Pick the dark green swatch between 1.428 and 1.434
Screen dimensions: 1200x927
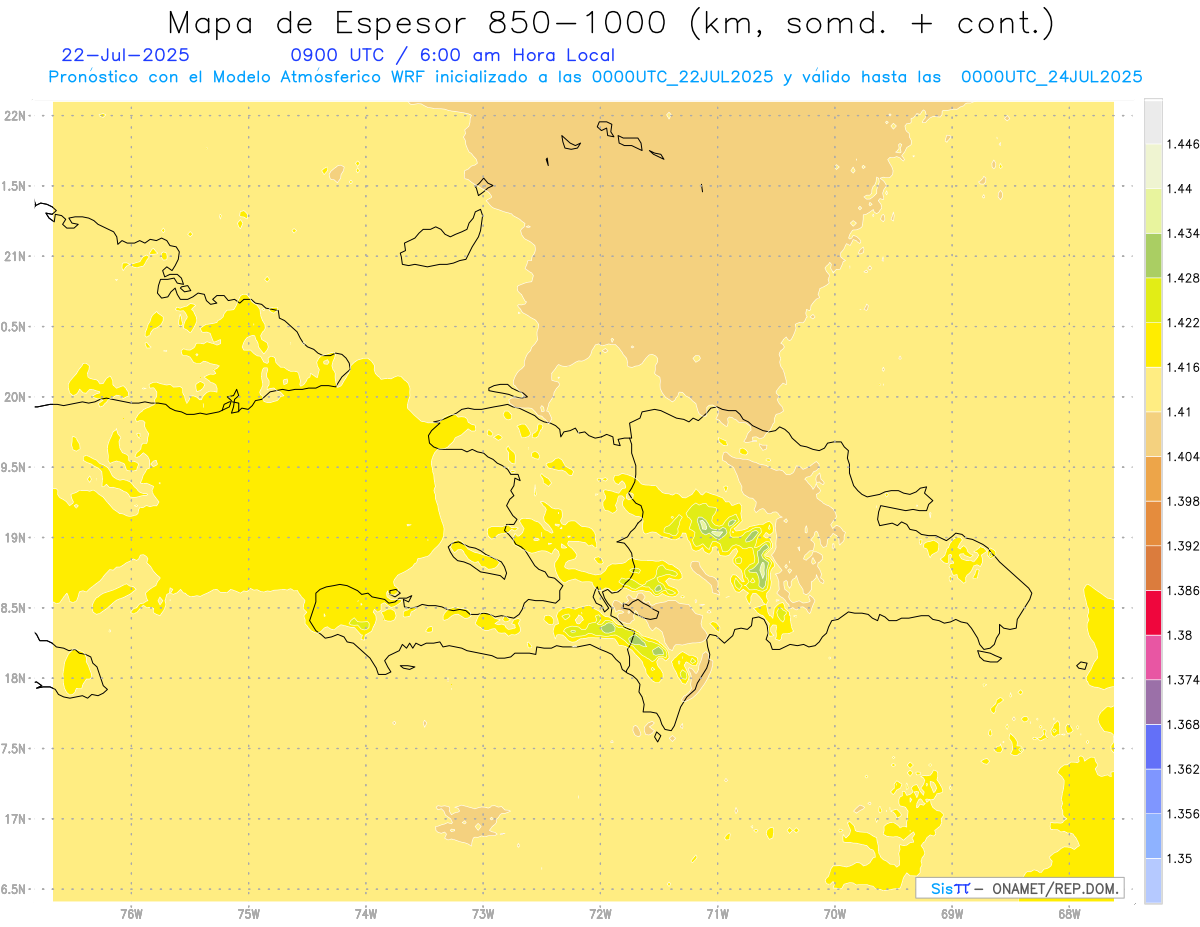point(1153,256)
